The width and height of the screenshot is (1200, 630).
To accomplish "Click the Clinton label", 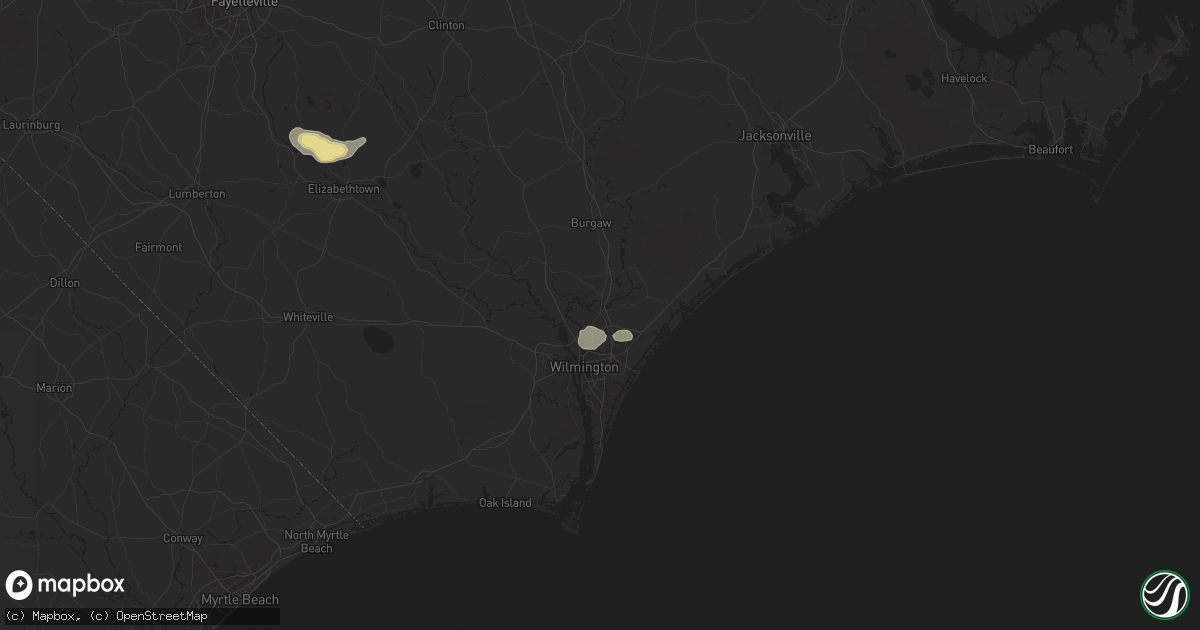I will [446, 25].
